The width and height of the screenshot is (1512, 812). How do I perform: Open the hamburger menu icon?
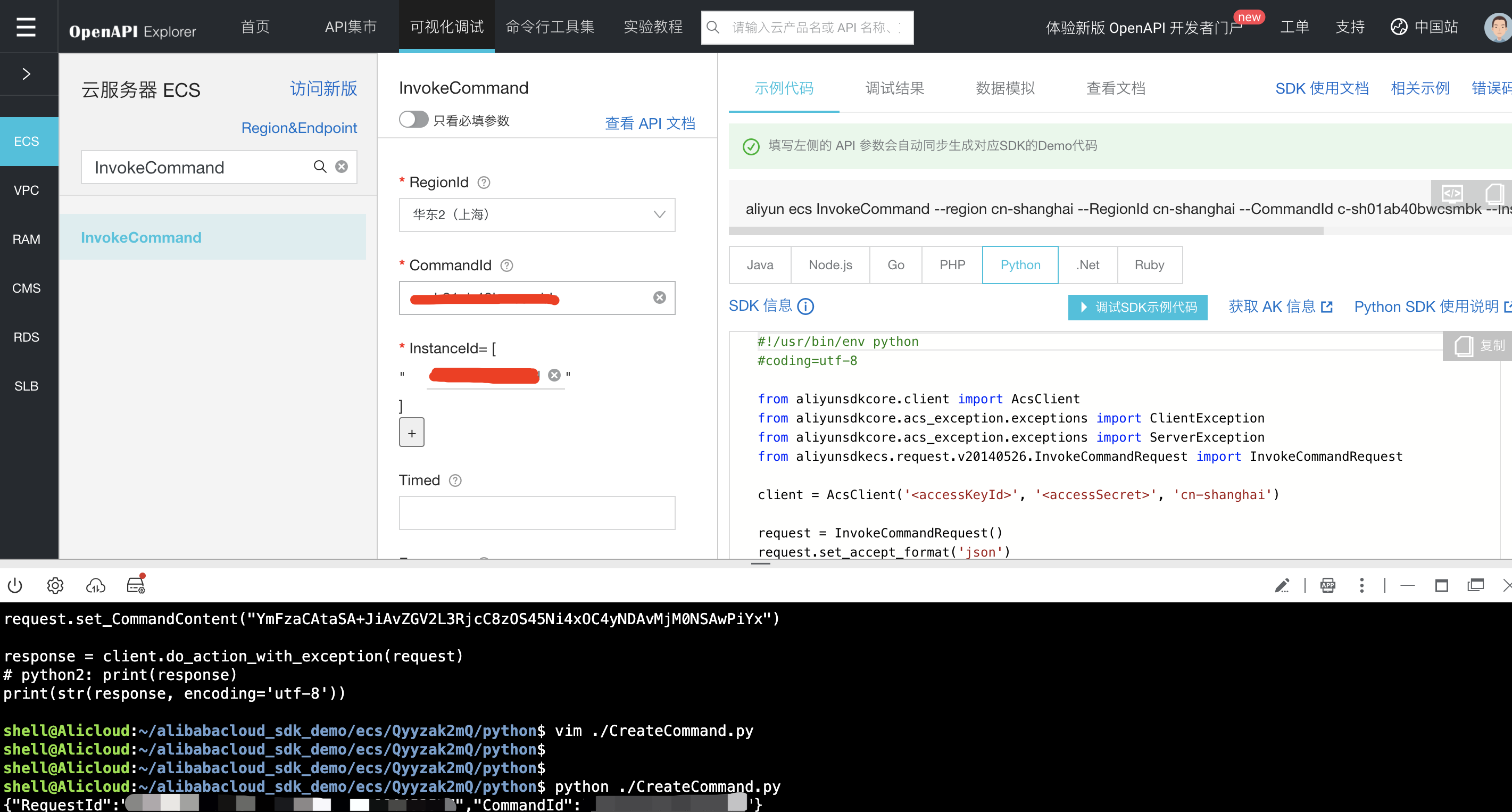tap(26, 27)
